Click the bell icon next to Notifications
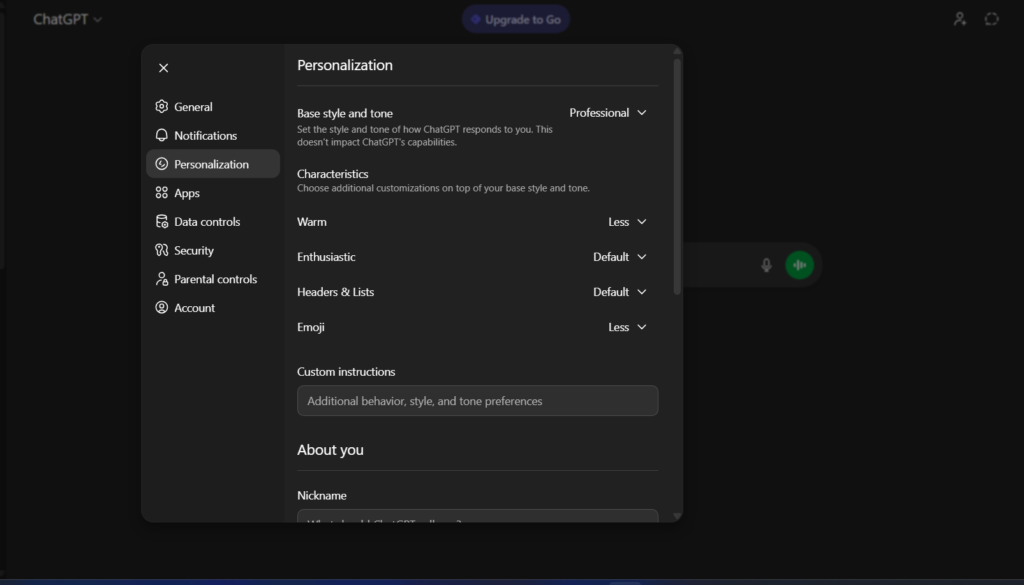The height and width of the screenshot is (585, 1024). [162, 135]
